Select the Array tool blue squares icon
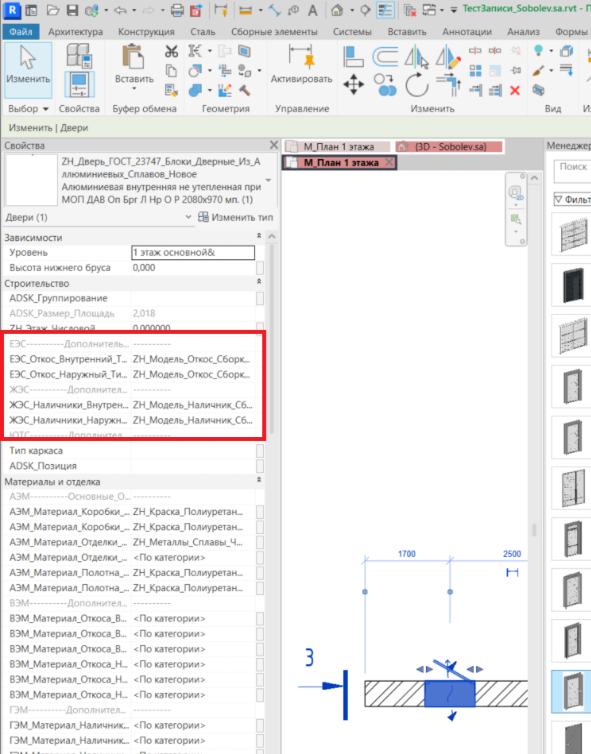Viewport: 591px width, 754px height. tap(475, 71)
